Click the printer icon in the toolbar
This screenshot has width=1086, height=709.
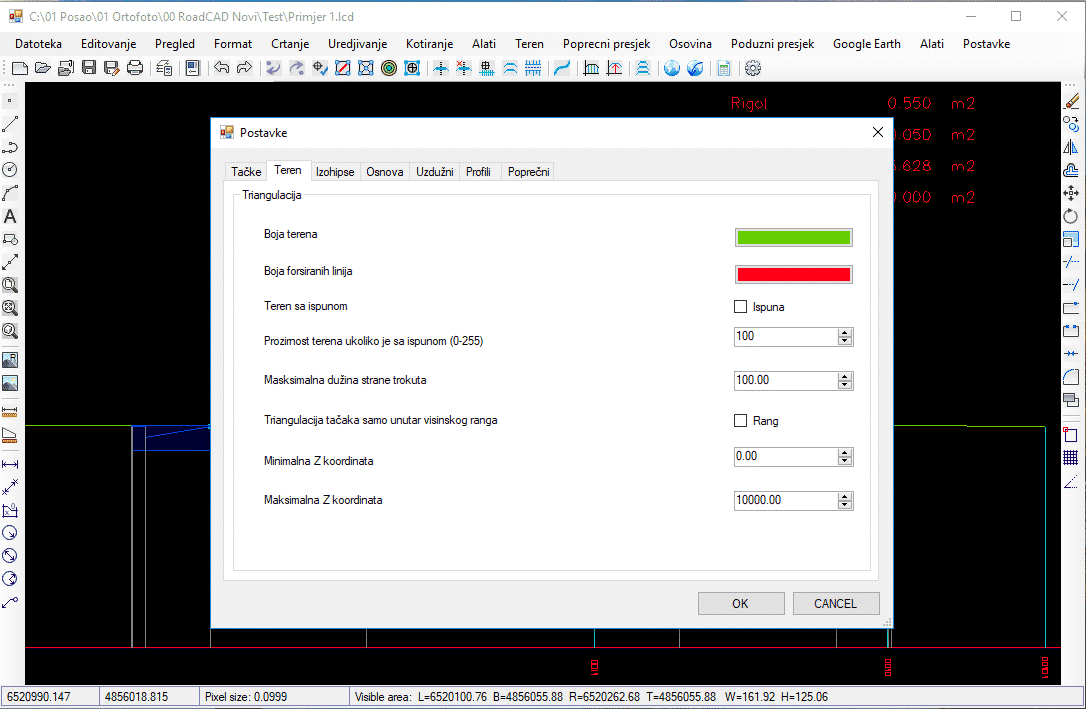point(134,68)
